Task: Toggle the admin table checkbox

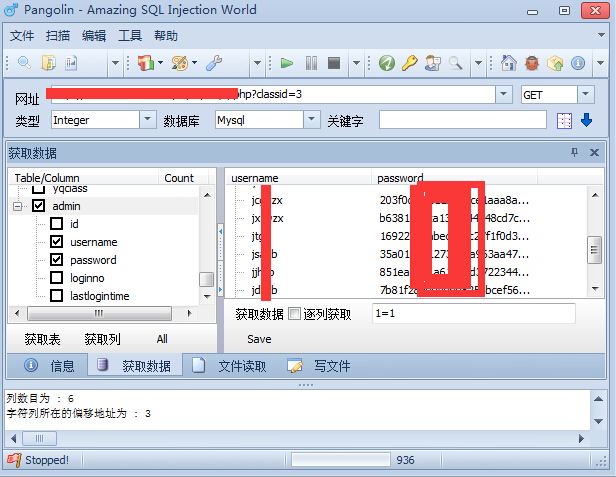Action: [x=38, y=205]
